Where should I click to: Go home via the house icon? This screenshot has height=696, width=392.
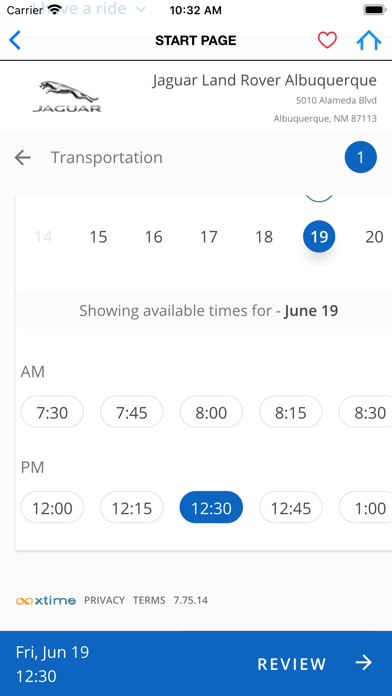369,40
